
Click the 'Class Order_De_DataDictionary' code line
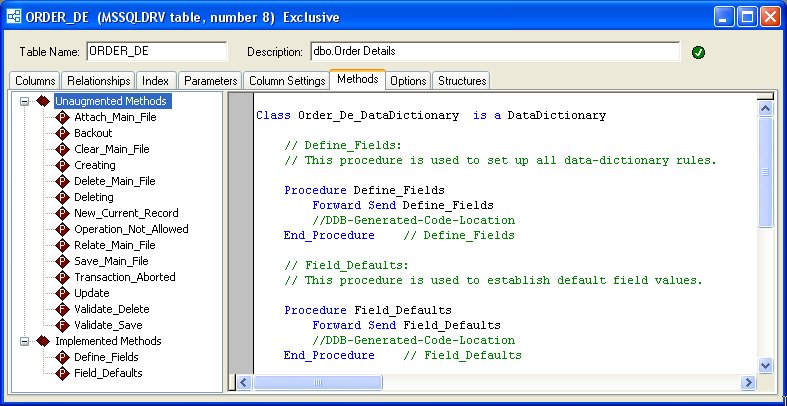tap(431, 115)
